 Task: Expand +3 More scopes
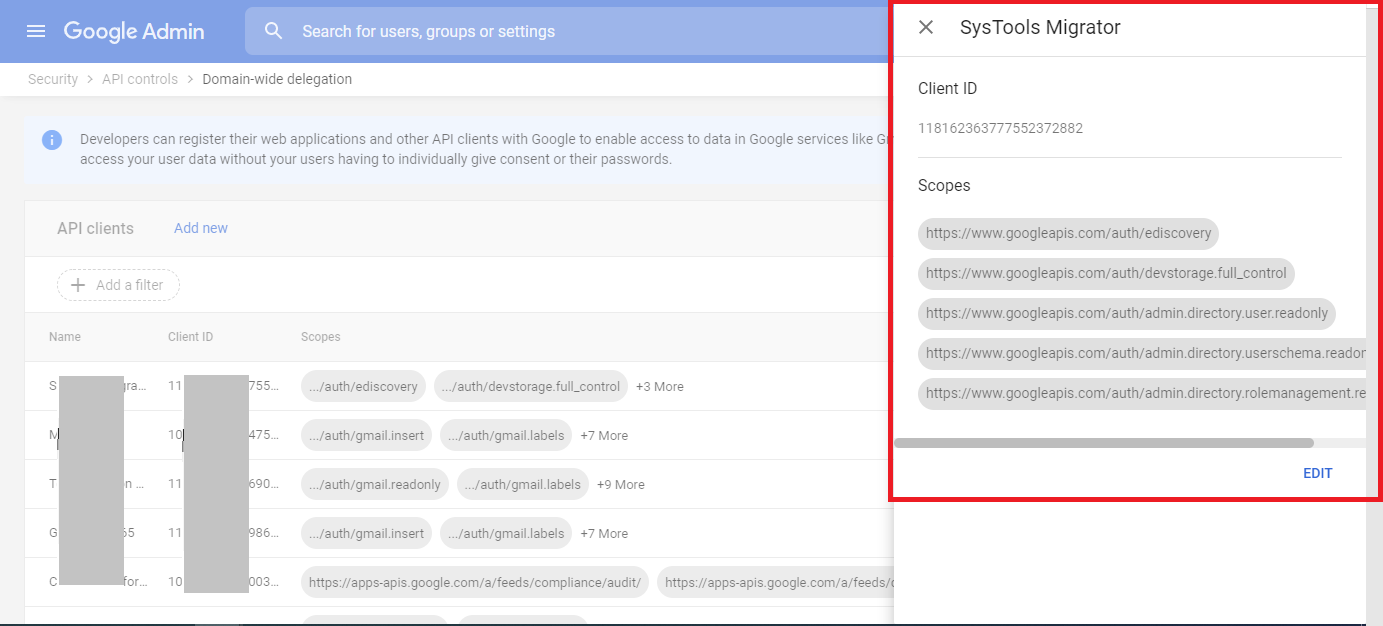click(x=660, y=386)
